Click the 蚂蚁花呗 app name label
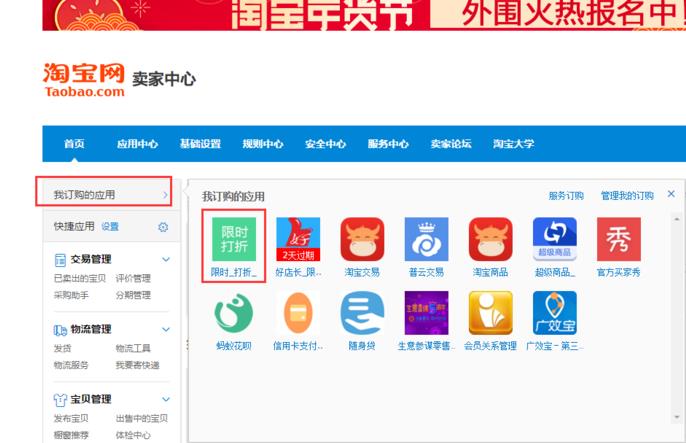Viewport: 686px width, 443px height. pos(234,346)
